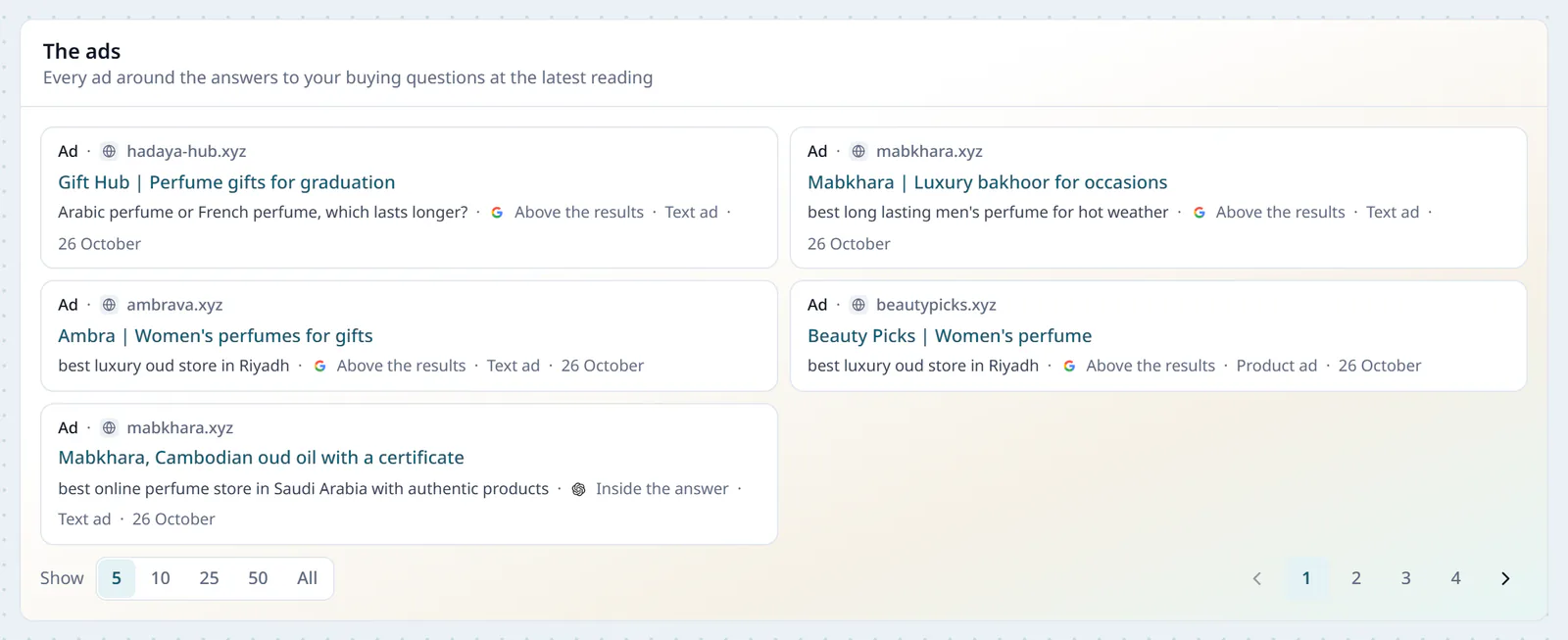Click beautypicks.xyz domain text

[936, 305]
